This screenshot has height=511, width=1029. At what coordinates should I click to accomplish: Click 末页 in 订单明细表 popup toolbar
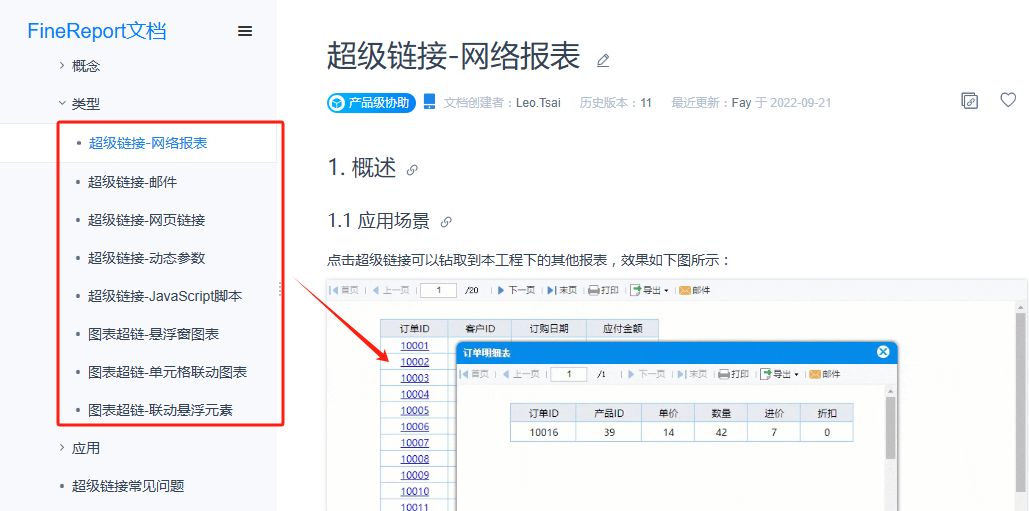click(x=692, y=374)
